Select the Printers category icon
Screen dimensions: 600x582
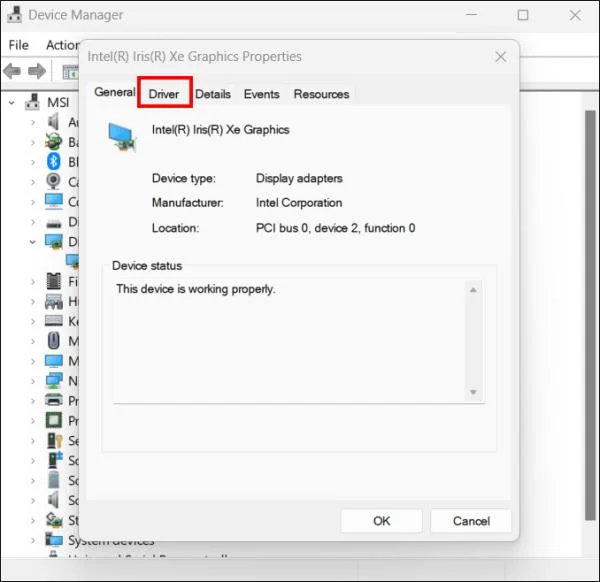point(54,400)
